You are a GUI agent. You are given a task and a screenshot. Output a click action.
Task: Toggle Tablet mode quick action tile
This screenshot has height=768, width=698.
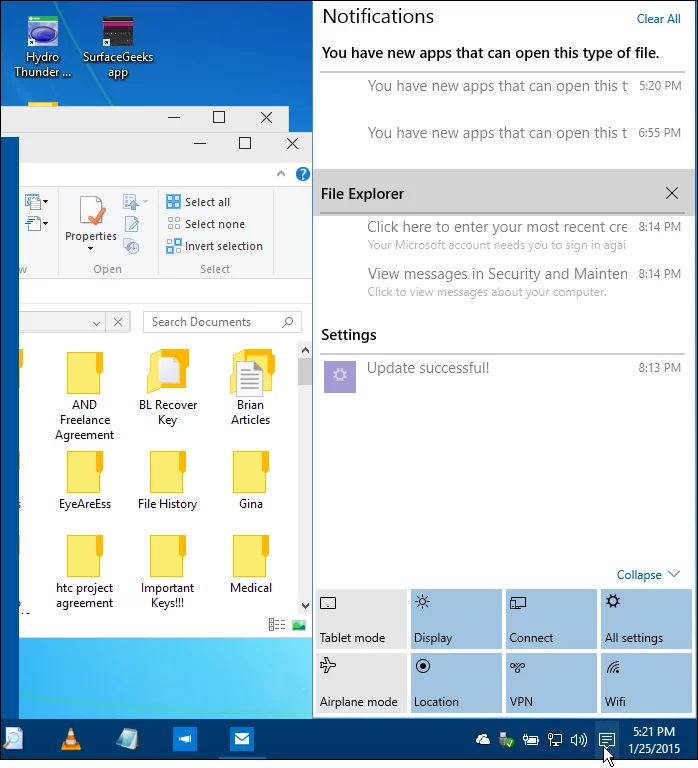[x=361, y=620]
